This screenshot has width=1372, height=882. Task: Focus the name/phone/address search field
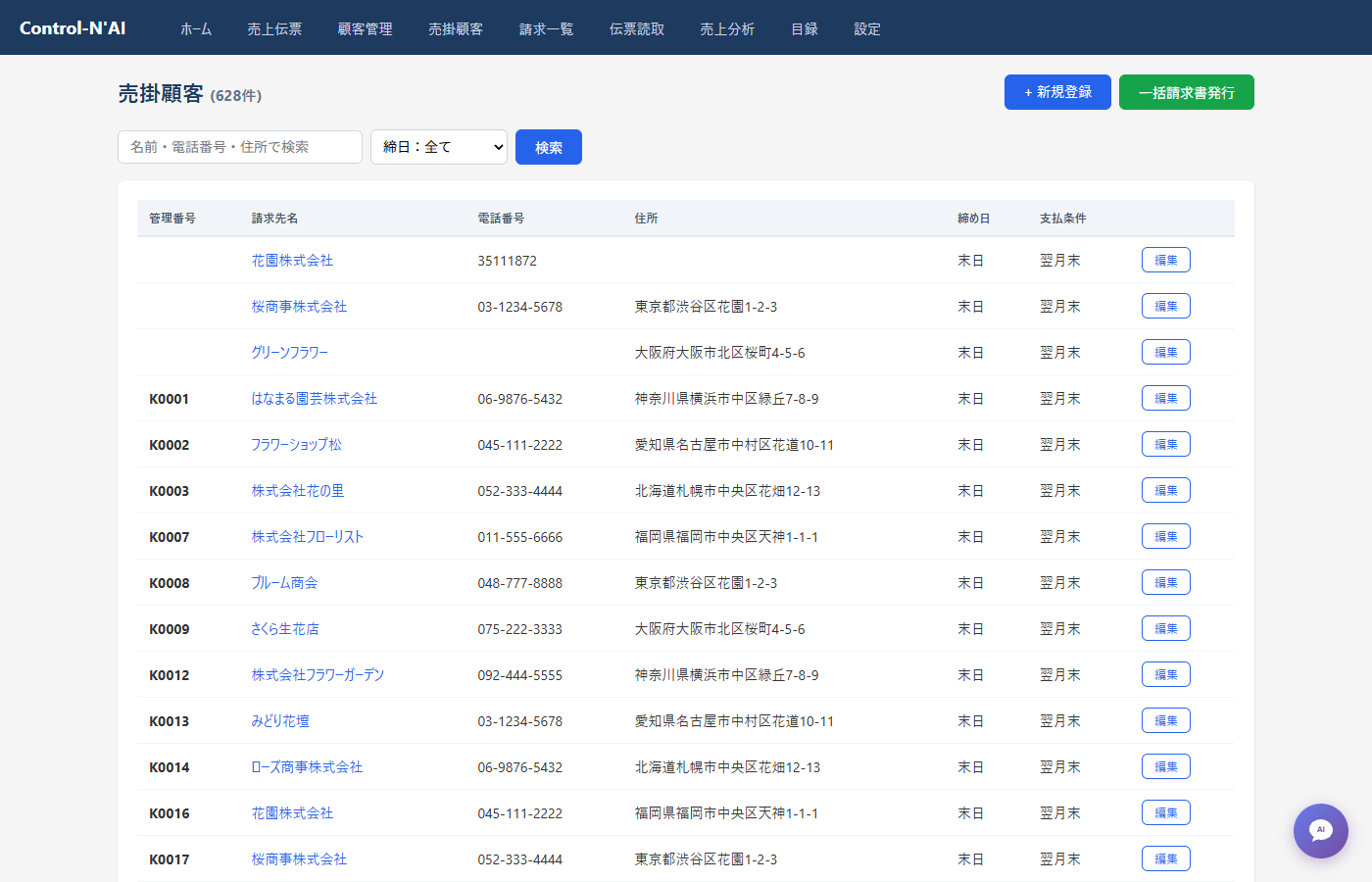240,147
